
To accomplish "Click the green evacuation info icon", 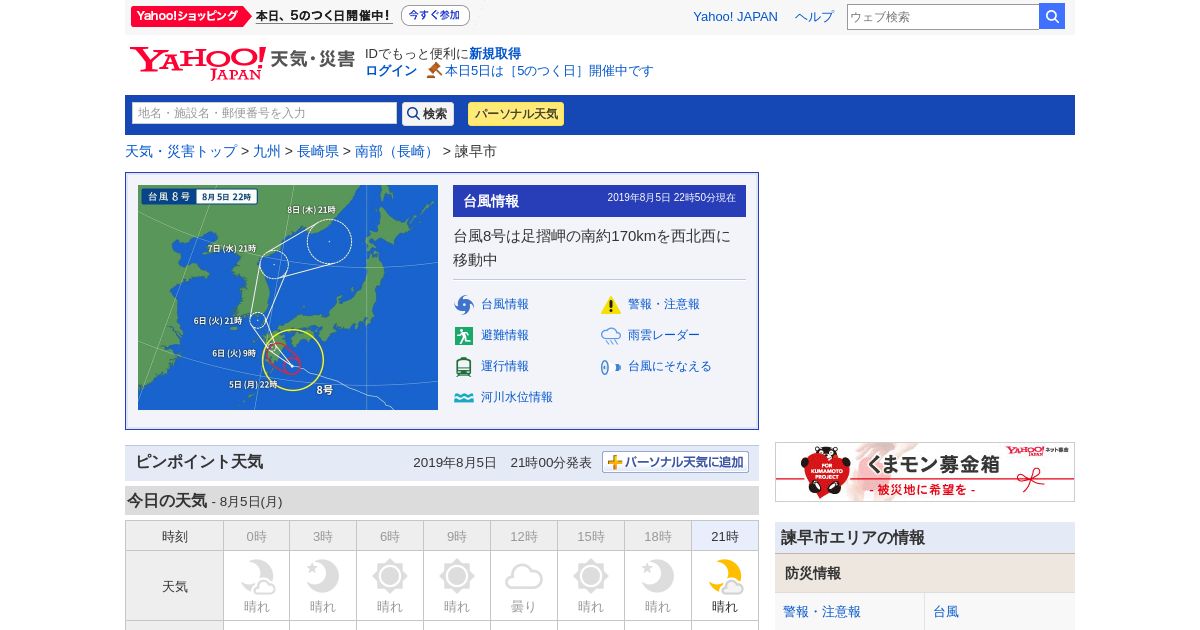I will (x=464, y=336).
